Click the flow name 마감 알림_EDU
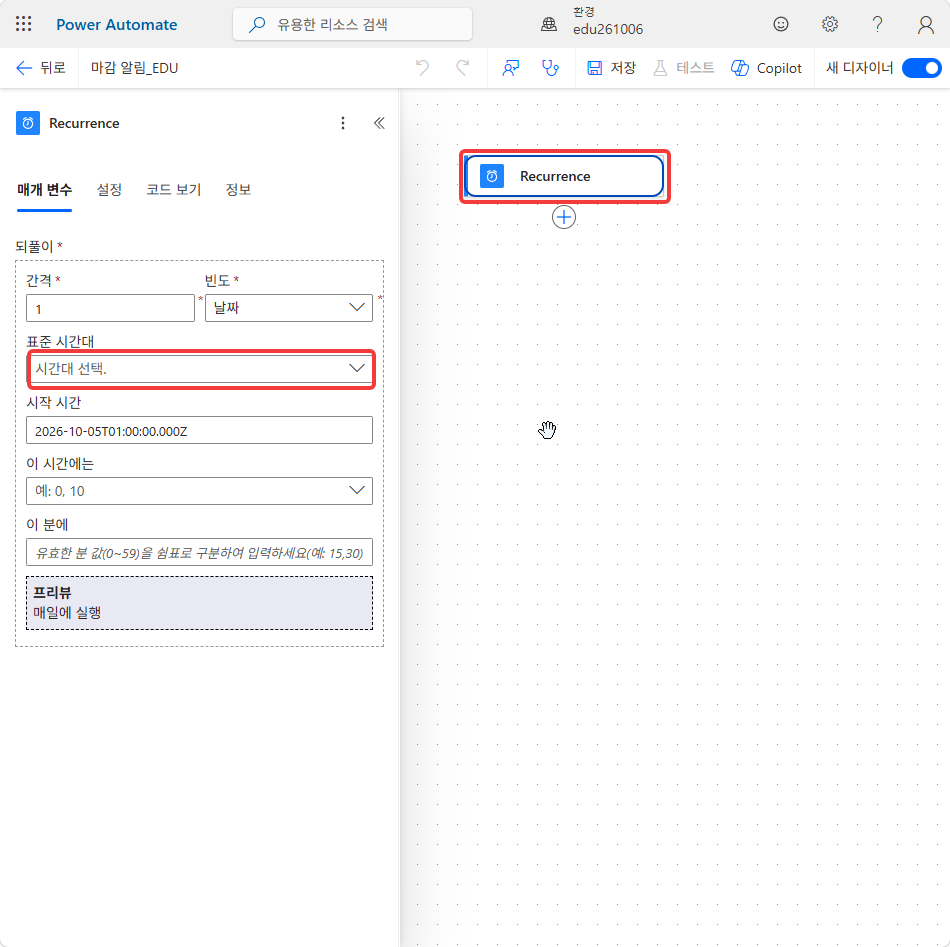The image size is (950, 947). (x=135, y=68)
